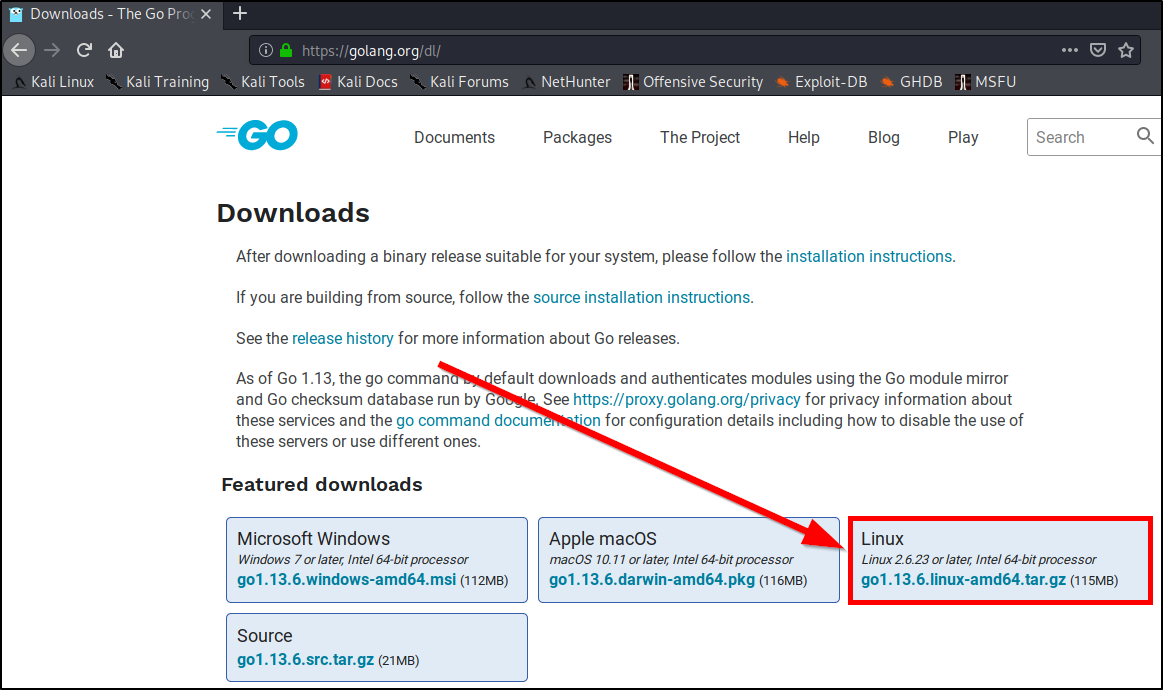Viewport: 1163px width, 690px height.
Task: Open new tab with plus icon
Action: coord(240,14)
